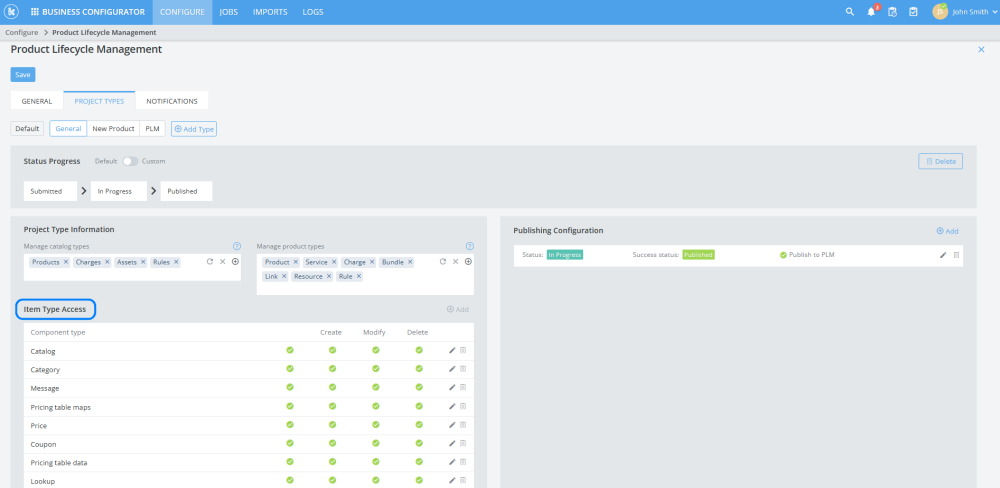This screenshot has width=1000, height=488.
Task: Open the JOBS menu
Action: pyautogui.click(x=229, y=11)
